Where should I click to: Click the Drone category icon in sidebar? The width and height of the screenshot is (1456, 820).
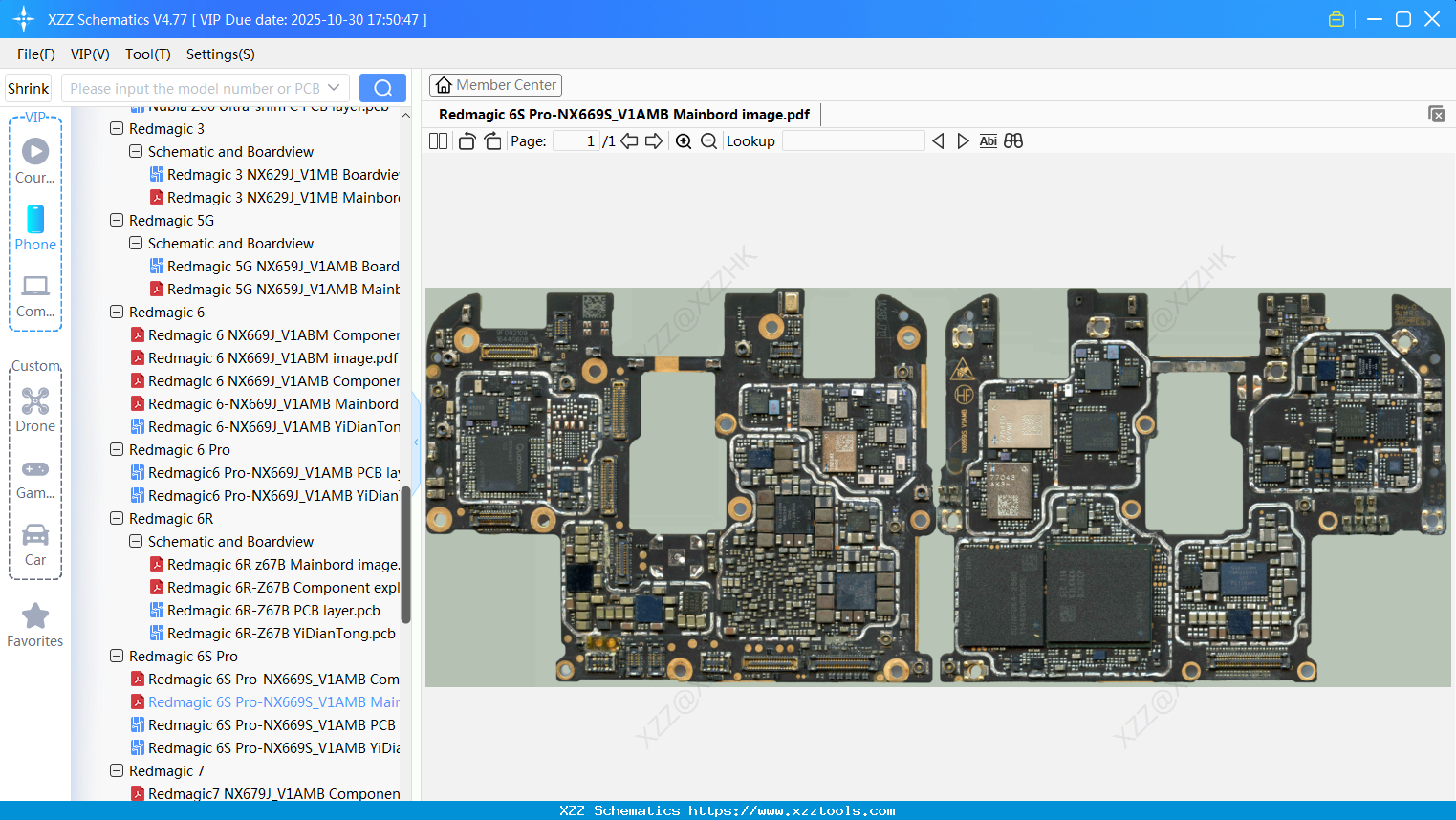[34, 401]
